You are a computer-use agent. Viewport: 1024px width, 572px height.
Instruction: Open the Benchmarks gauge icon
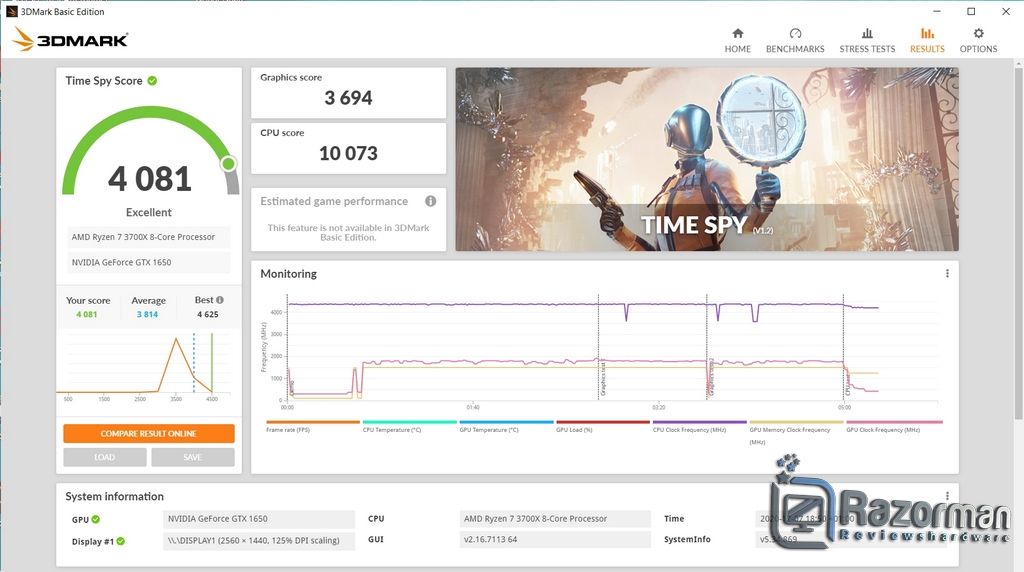(x=795, y=33)
